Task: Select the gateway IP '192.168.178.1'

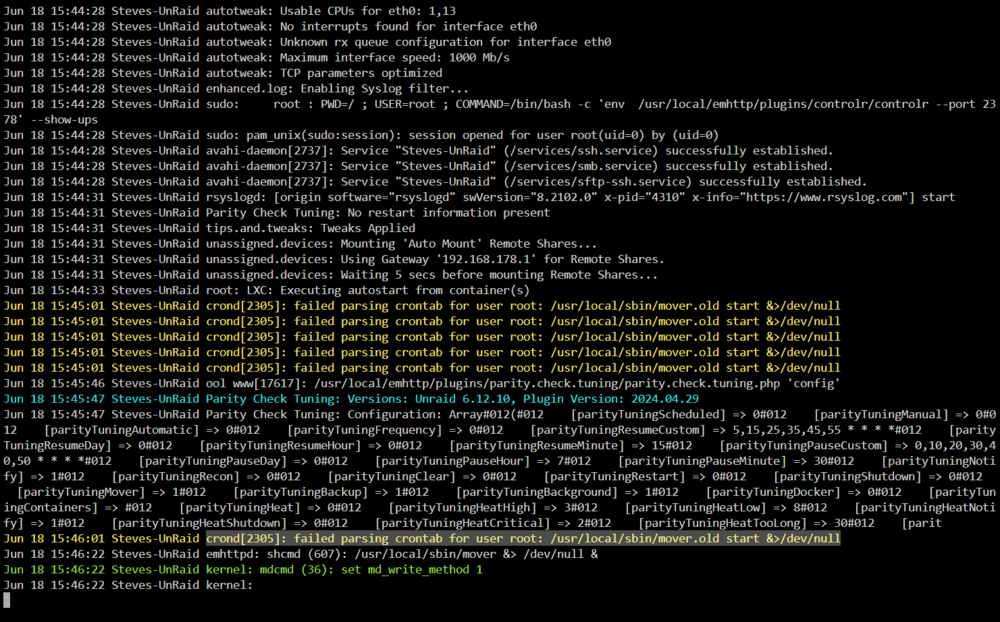Action: click(486, 259)
